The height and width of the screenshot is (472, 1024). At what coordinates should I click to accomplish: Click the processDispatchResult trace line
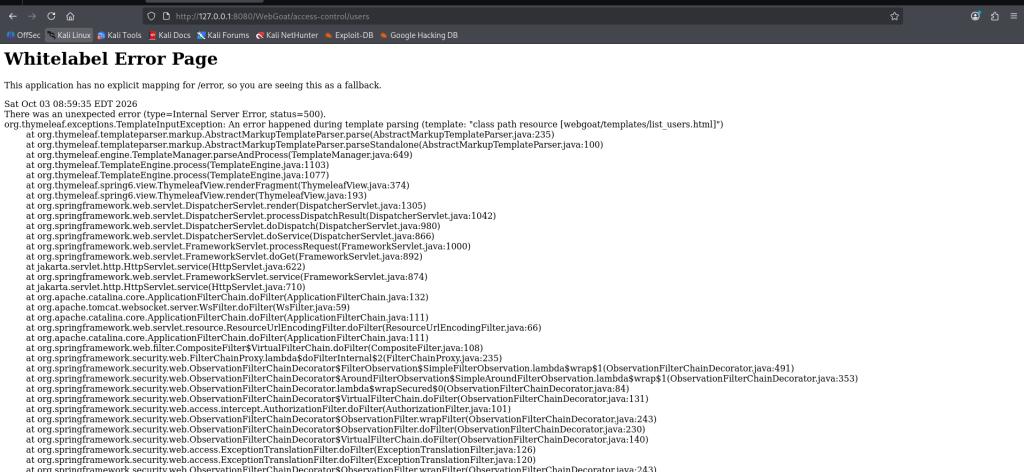261,216
